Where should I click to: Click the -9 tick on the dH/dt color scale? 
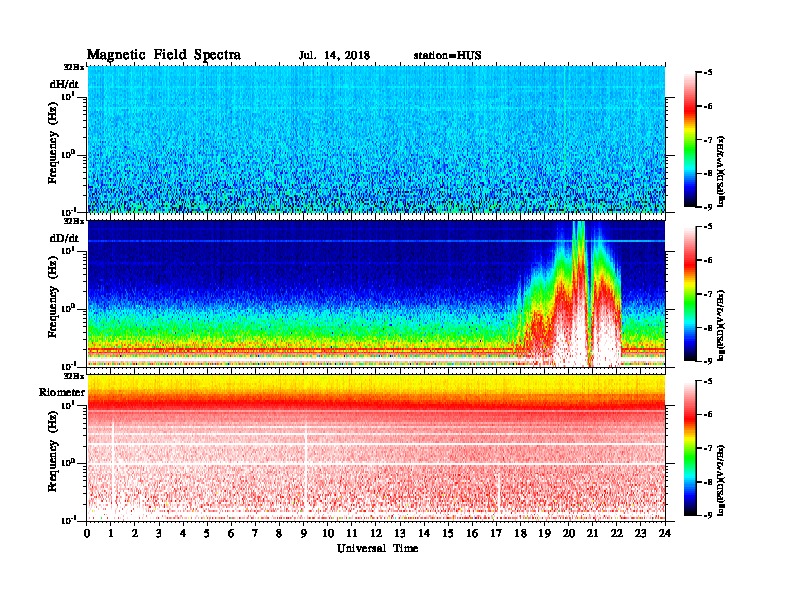[708, 207]
